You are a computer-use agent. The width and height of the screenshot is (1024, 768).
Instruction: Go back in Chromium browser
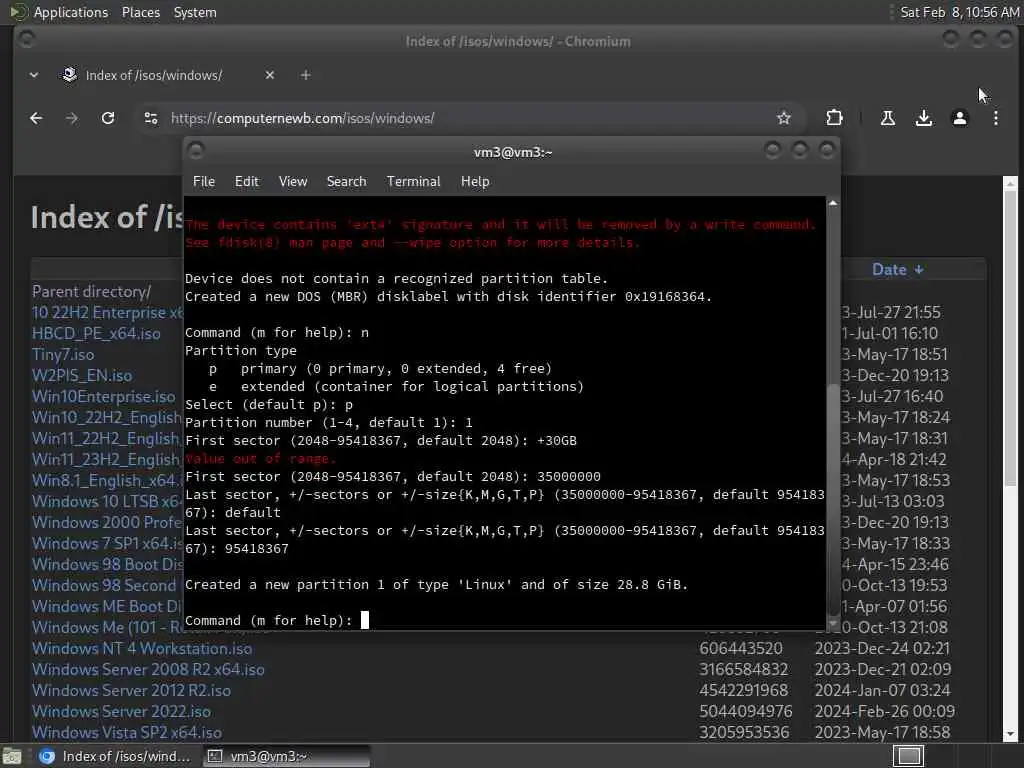tap(37, 118)
